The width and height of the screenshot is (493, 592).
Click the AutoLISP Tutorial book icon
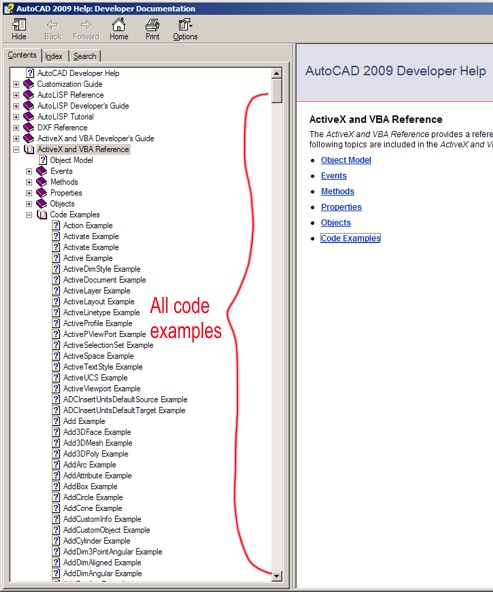tap(29, 117)
